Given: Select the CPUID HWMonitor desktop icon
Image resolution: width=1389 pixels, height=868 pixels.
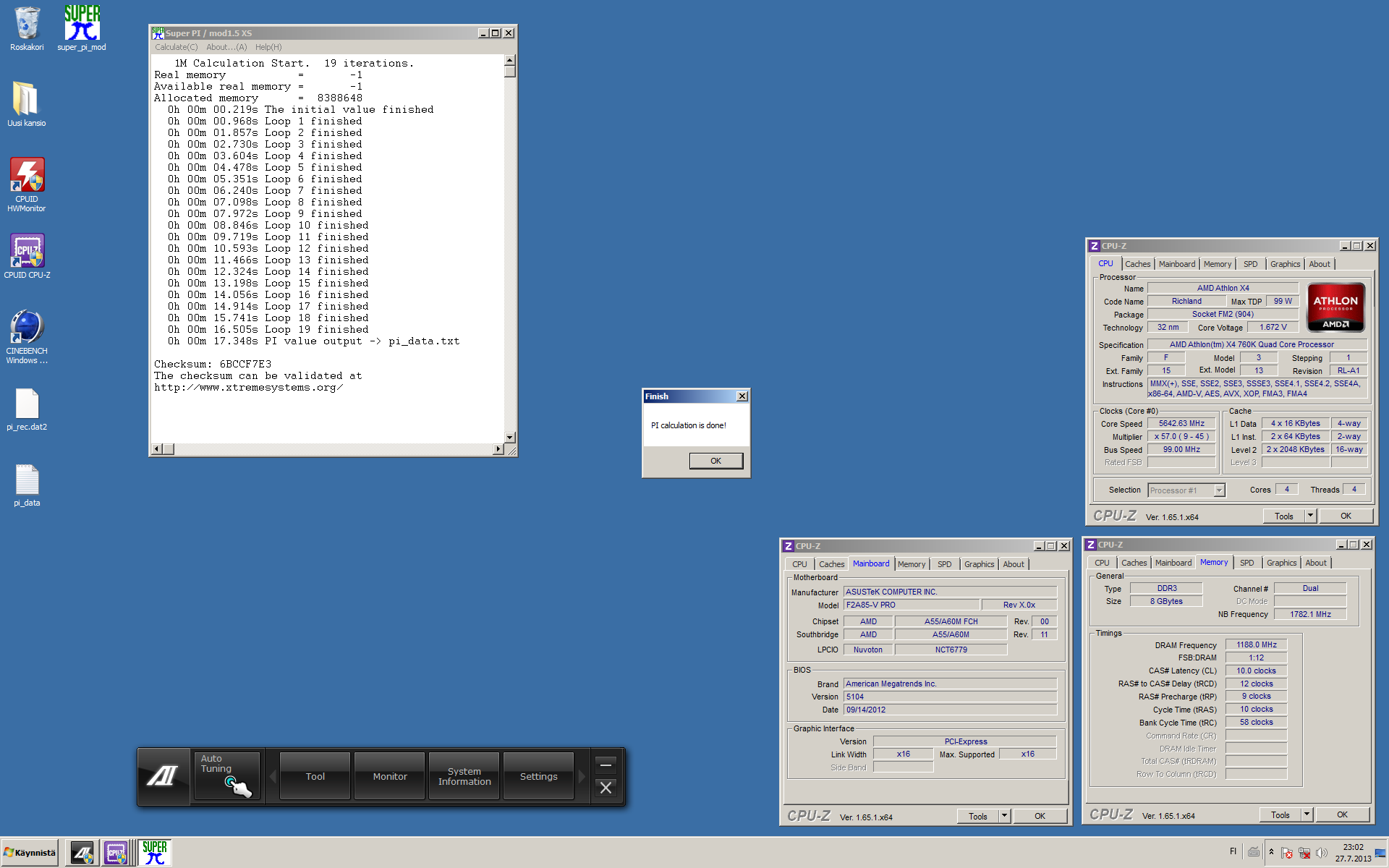Looking at the screenshot, I should click(27, 184).
